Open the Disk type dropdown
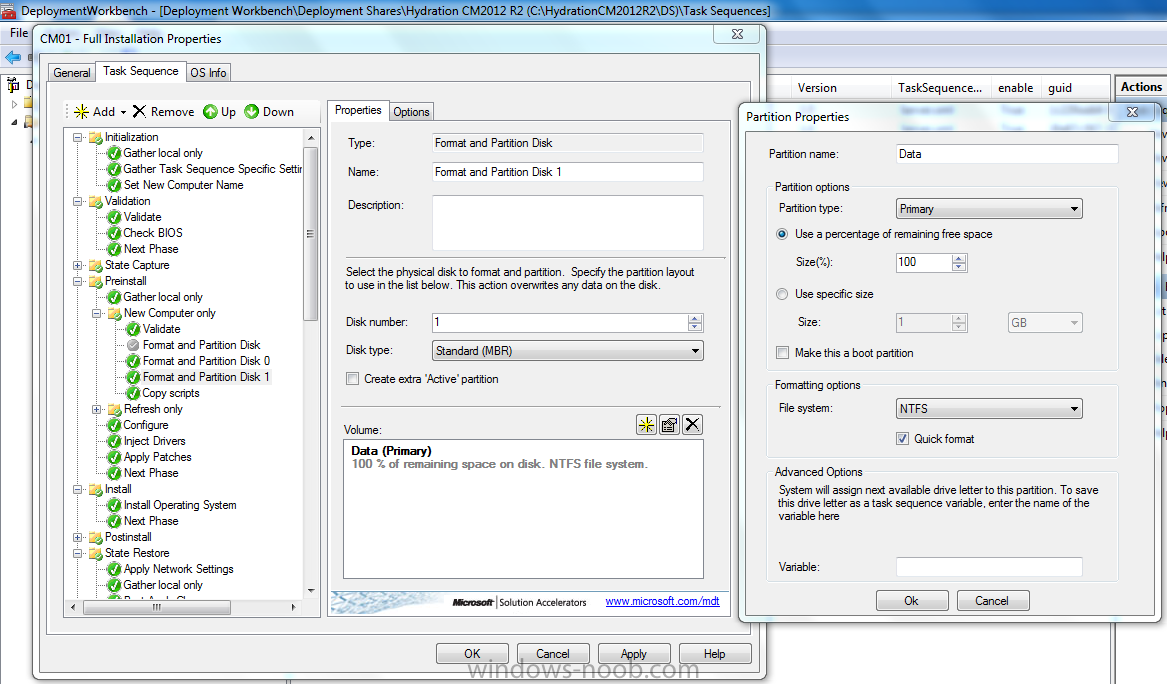 568,351
